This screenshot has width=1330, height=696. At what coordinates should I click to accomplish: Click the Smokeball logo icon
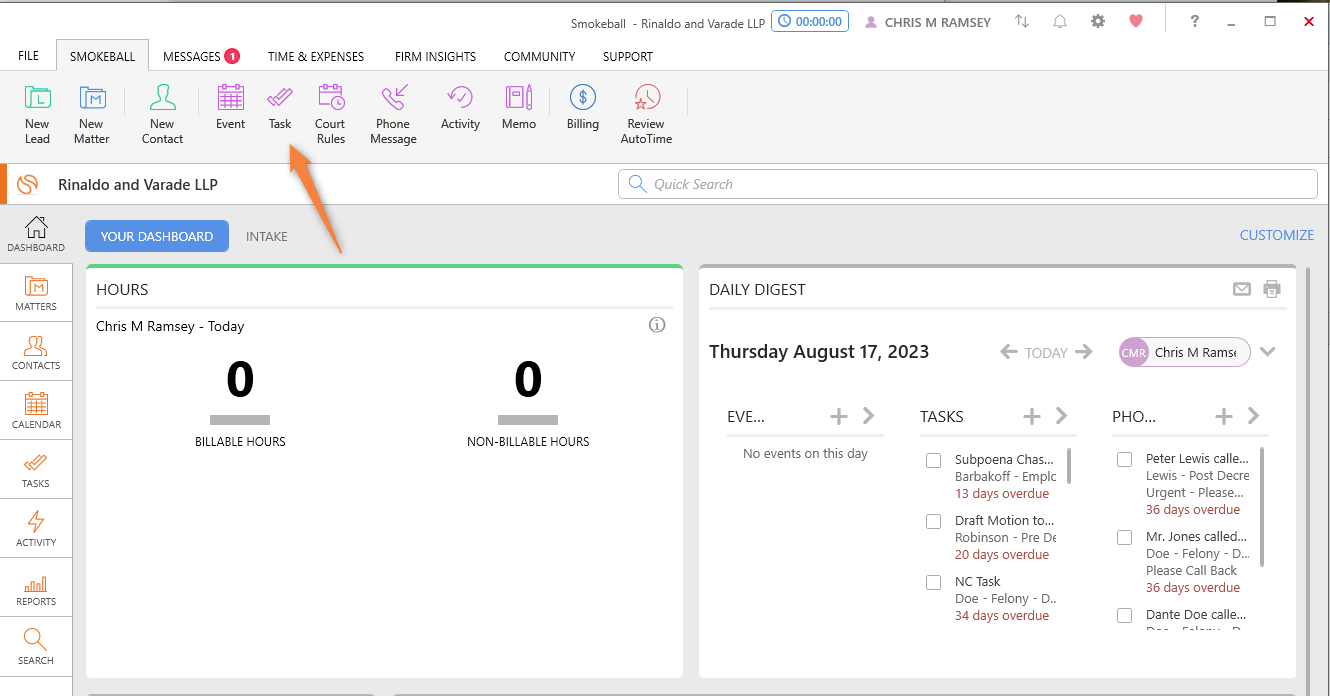tap(28, 184)
